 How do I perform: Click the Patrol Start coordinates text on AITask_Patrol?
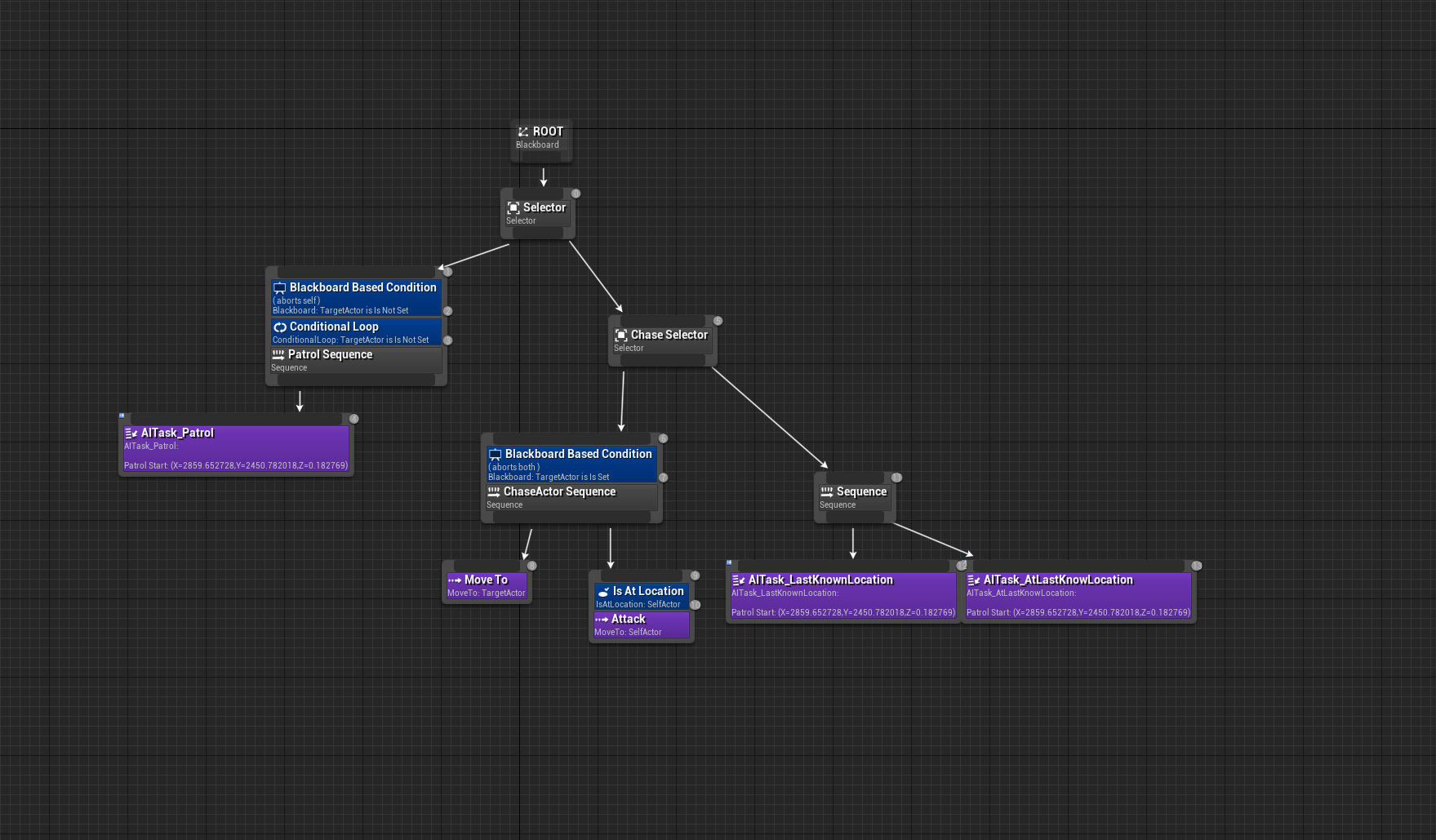pyautogui.click(x=236, y=465)
